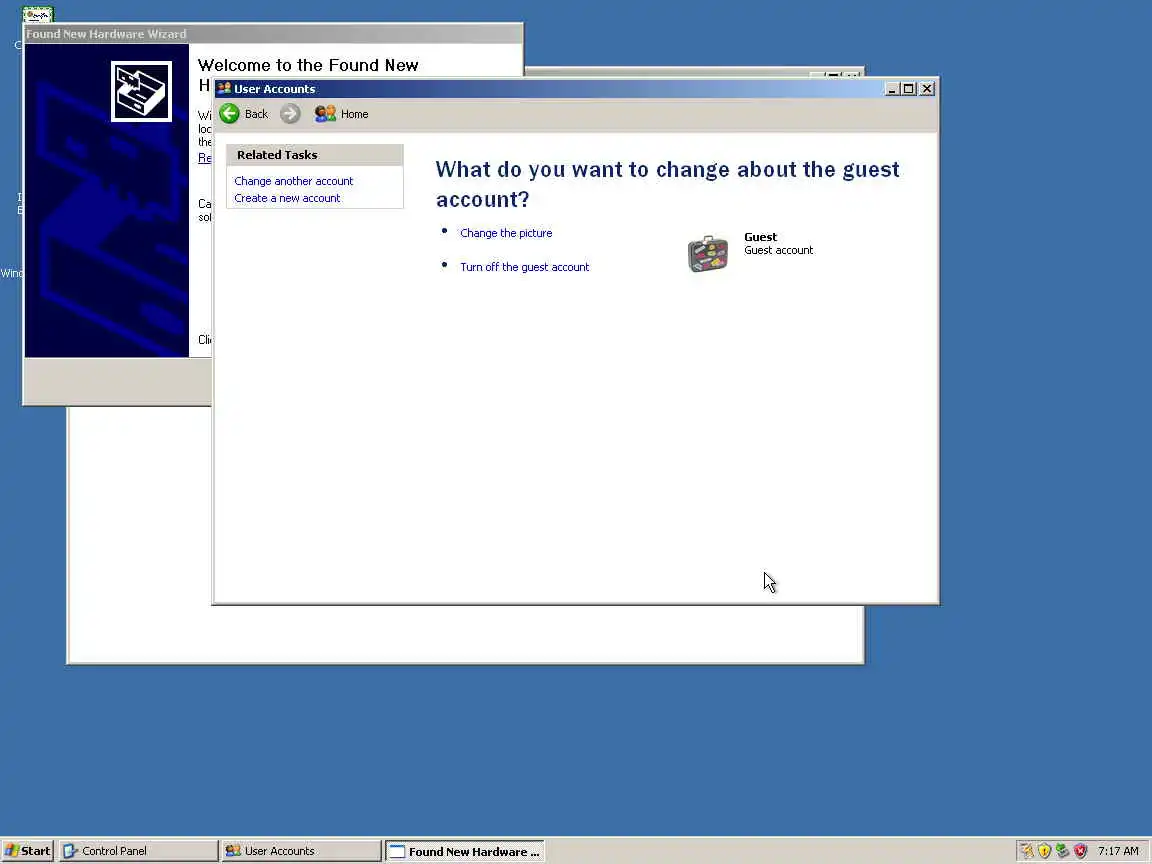Click the Control Panel taskbar icon

point(71,851)
